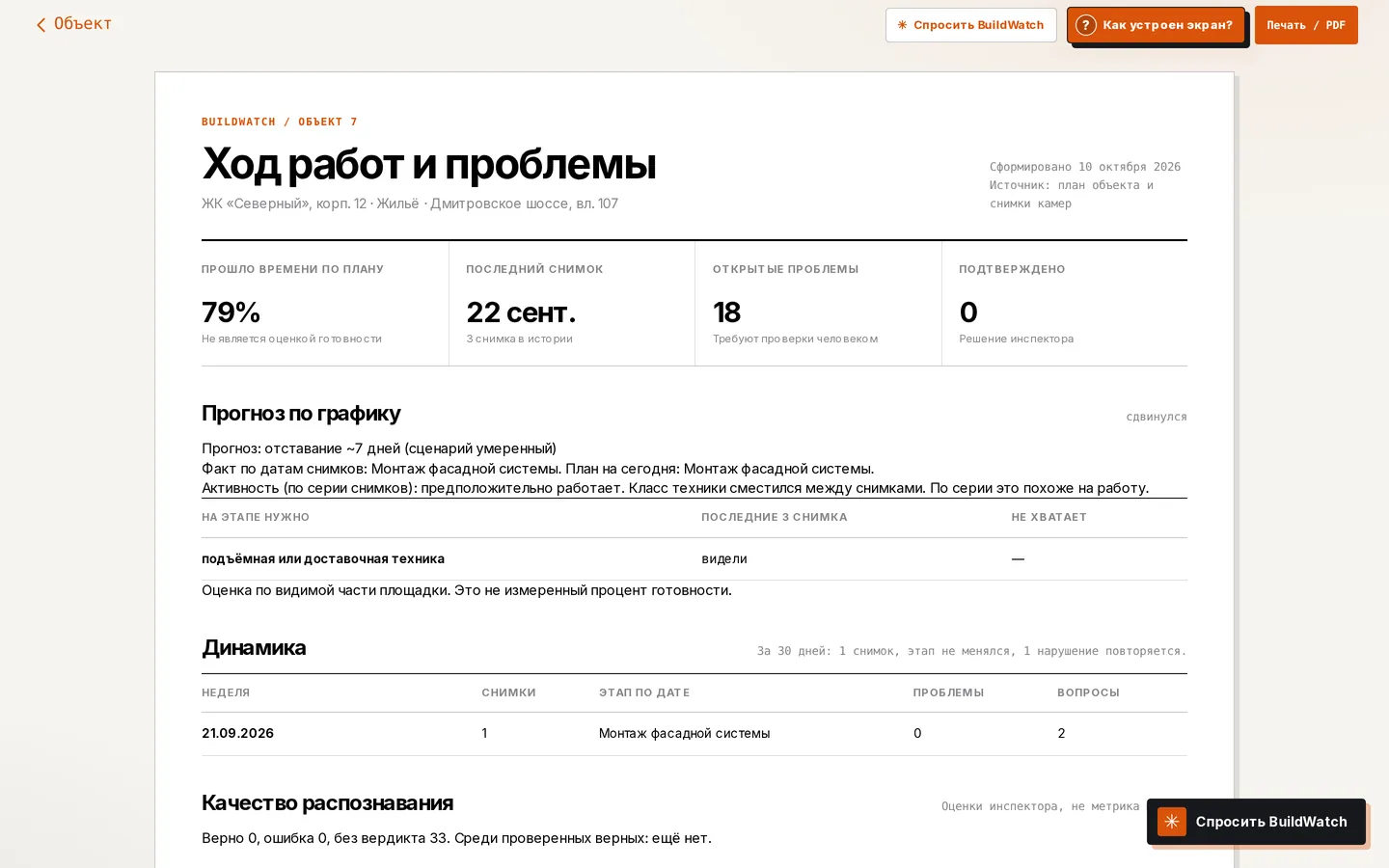Click the подъёмная или доставочная техника row
Screen dimensions: 1389x868
[694, 559]
